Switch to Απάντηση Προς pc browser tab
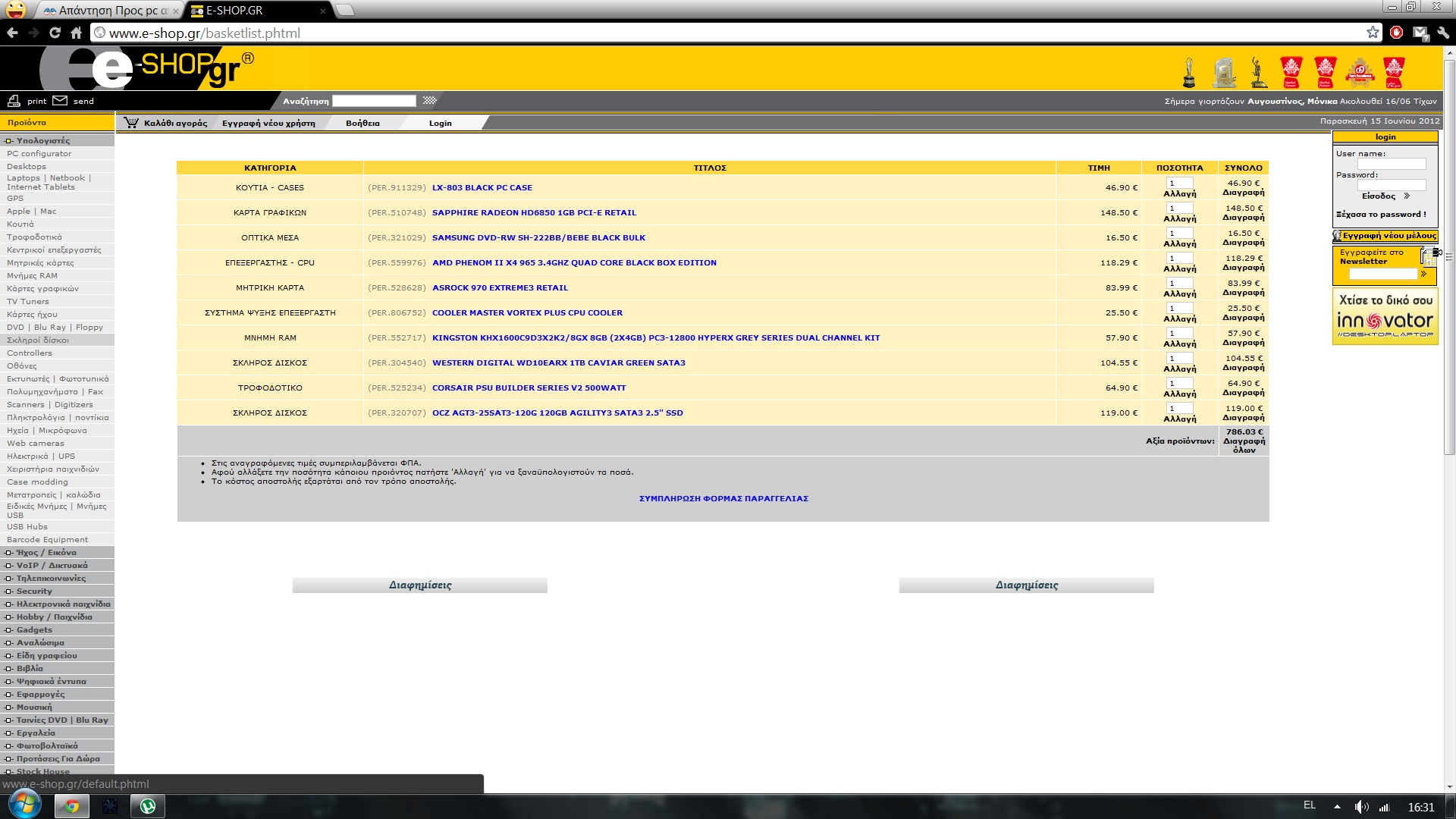This screenshot has height=819, width=1456. point(110,11)
